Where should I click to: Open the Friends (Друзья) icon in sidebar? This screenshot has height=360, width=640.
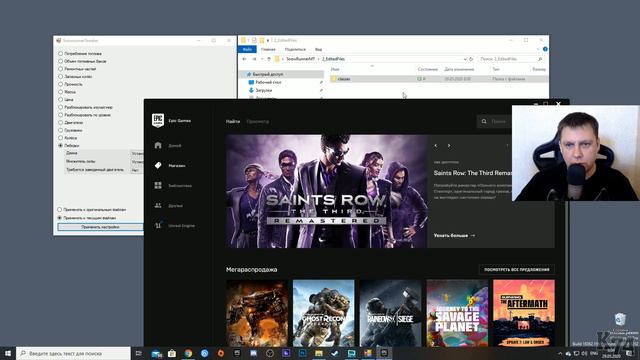tap(158, 205)
